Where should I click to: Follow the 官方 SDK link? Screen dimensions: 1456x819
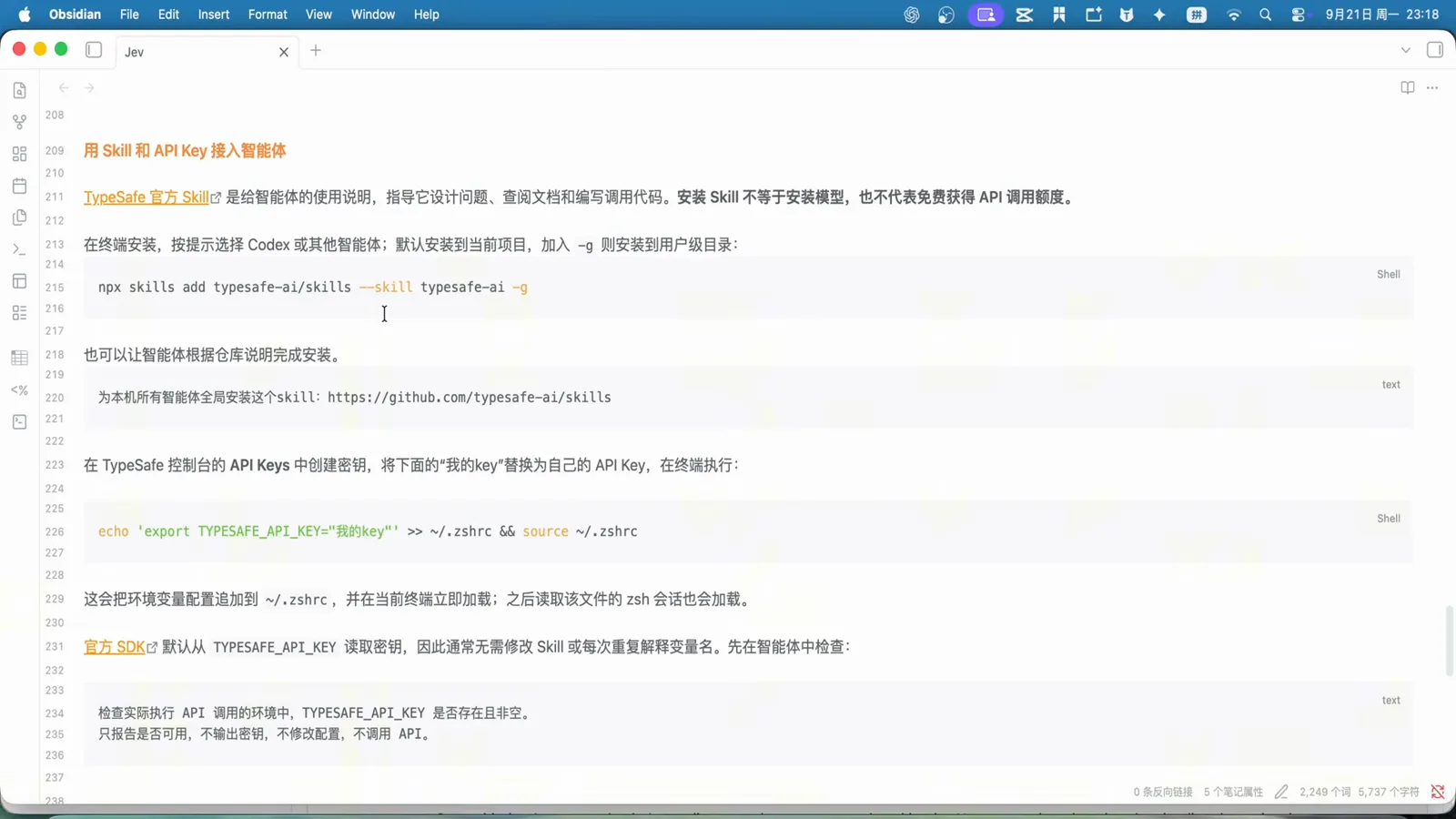pos(115,647)
